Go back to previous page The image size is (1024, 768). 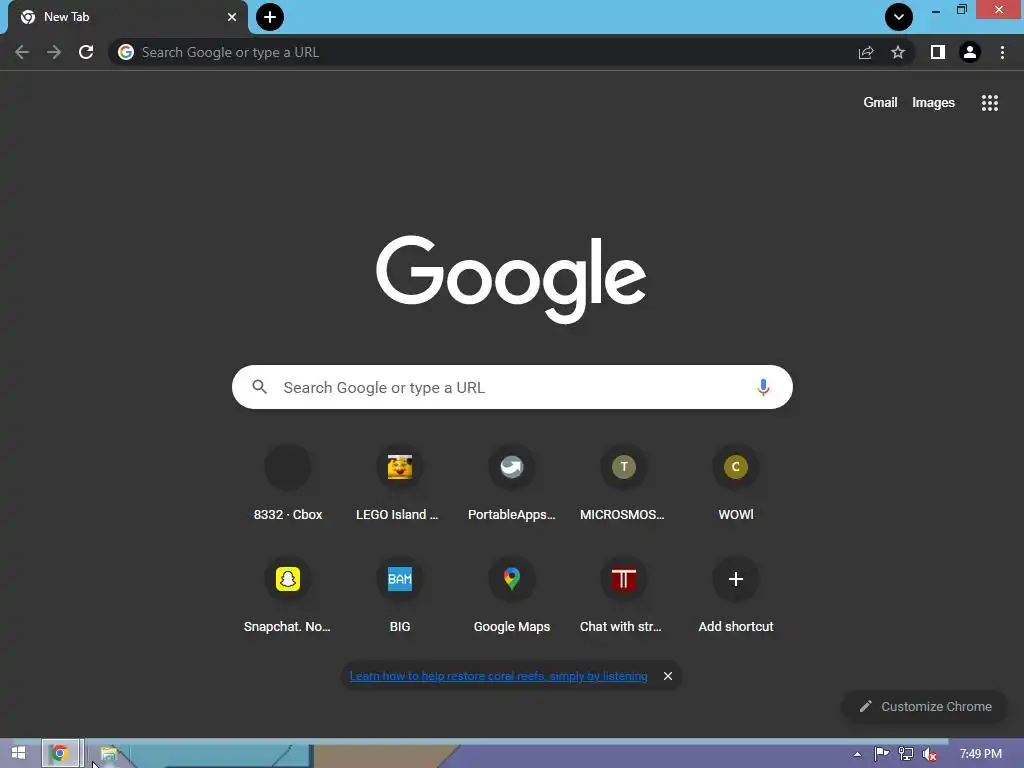[22, 52]
